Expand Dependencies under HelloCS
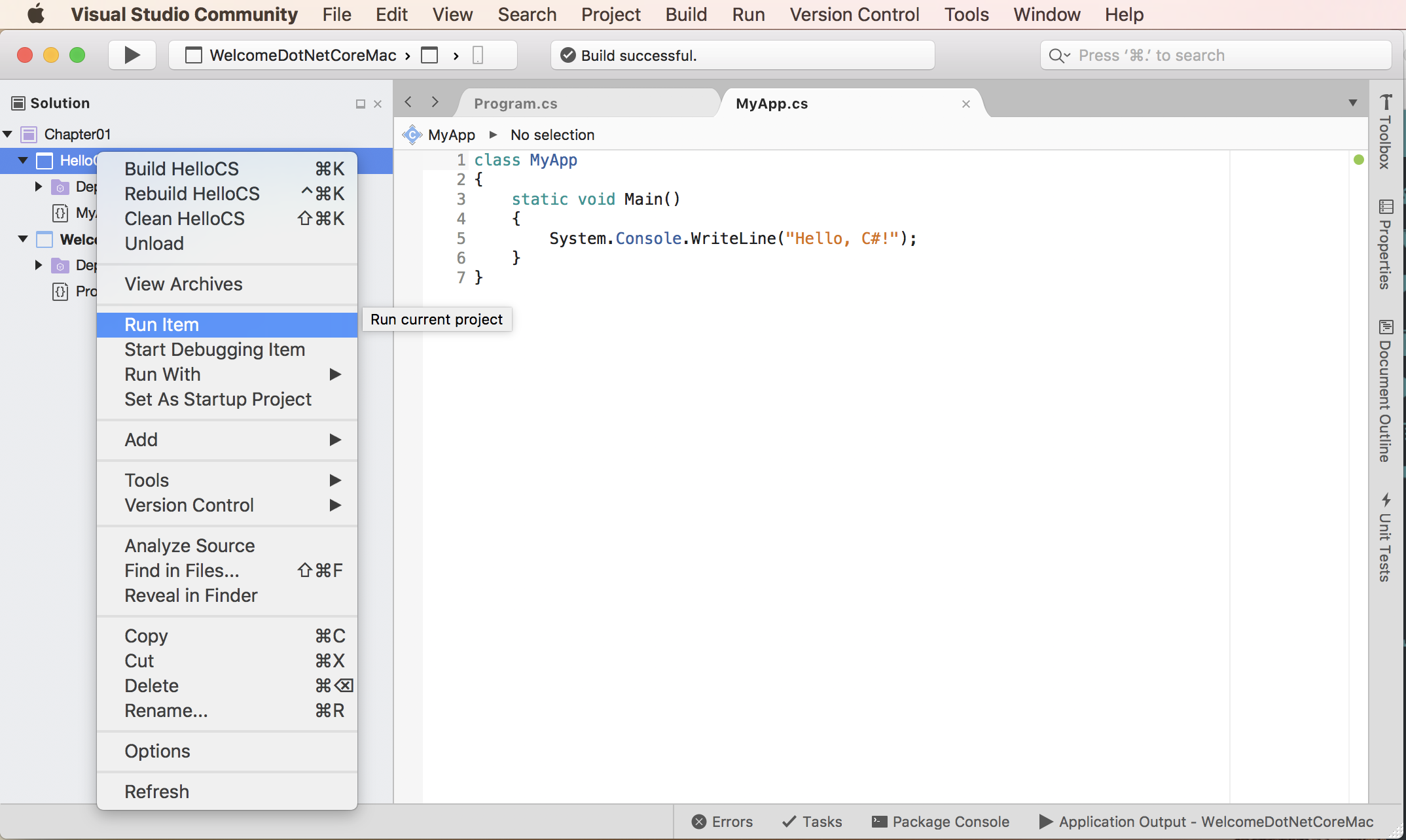Image resolution: width=1406 pixels, height=840 pixels. point(39,186)
